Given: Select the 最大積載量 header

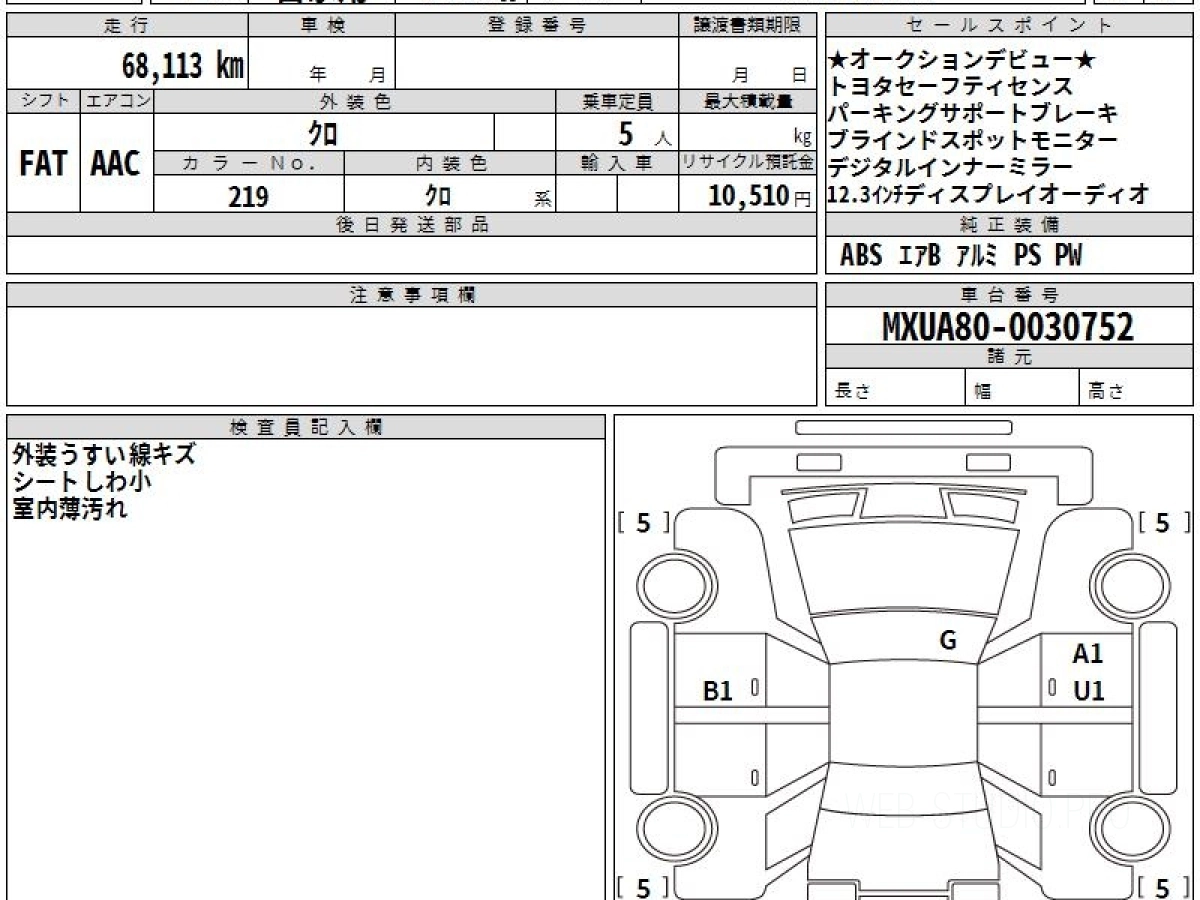Looking at the screenshot, I should click(x=747, y=101).
